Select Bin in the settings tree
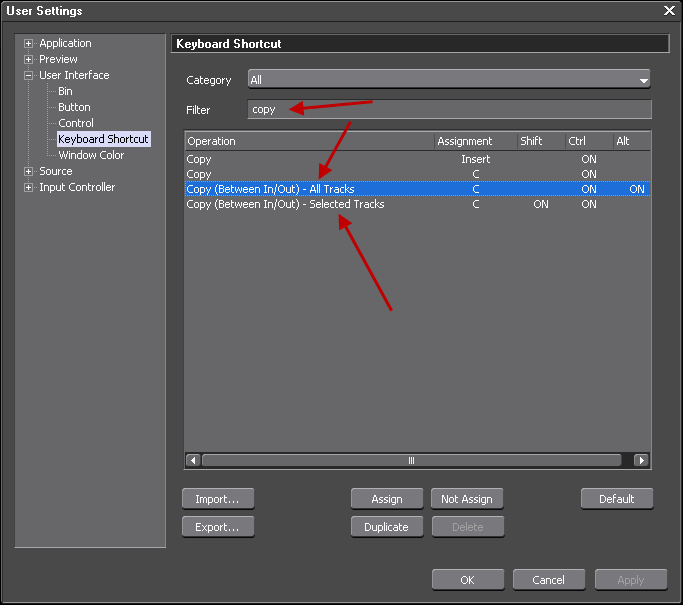This screenshot has height=605, width=683. pos(65,91)
